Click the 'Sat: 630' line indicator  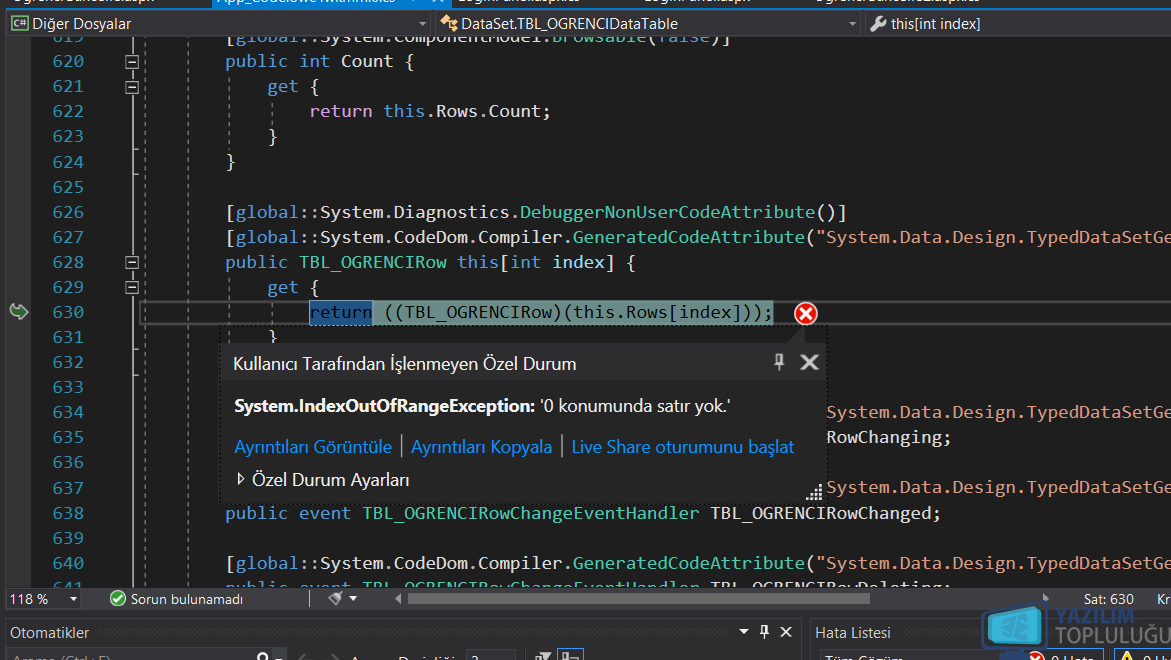pyautogui.click(x=1108, y=599)
